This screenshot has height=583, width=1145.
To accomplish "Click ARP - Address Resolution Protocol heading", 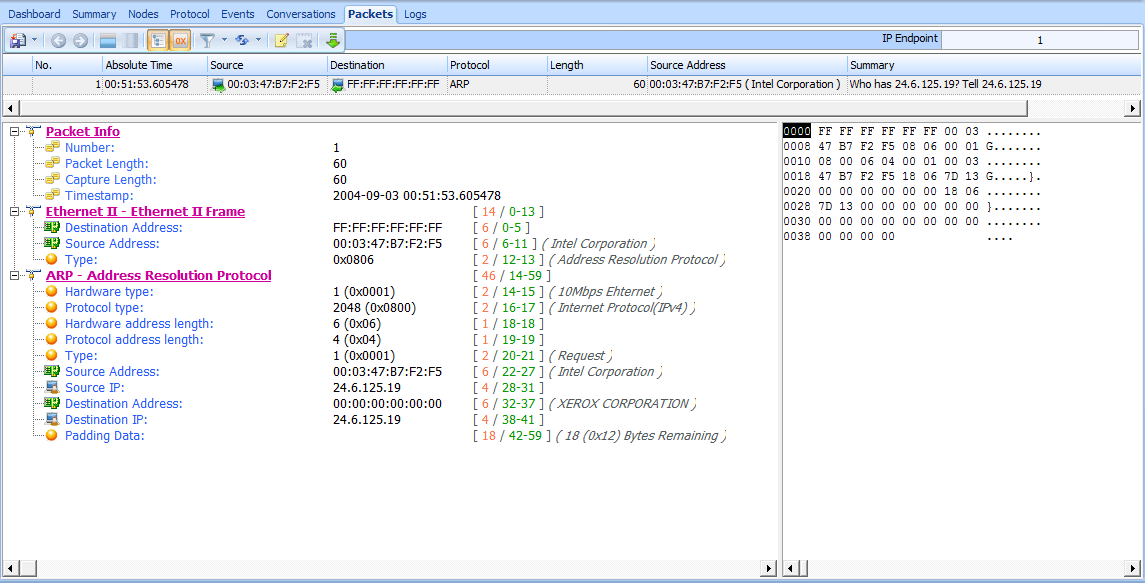I will coord(158,275).
